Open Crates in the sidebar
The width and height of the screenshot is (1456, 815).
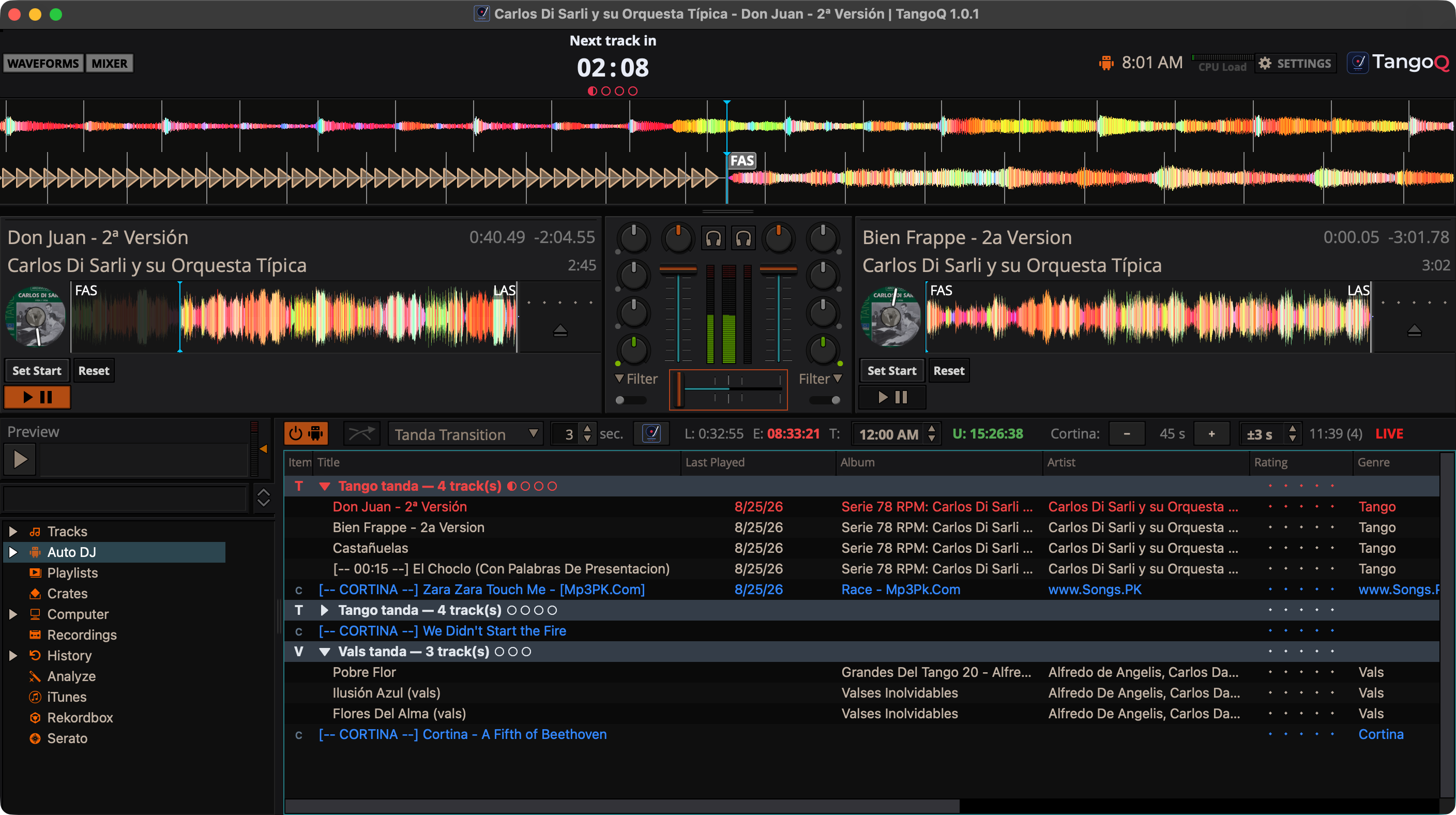(x=67, y=594)
